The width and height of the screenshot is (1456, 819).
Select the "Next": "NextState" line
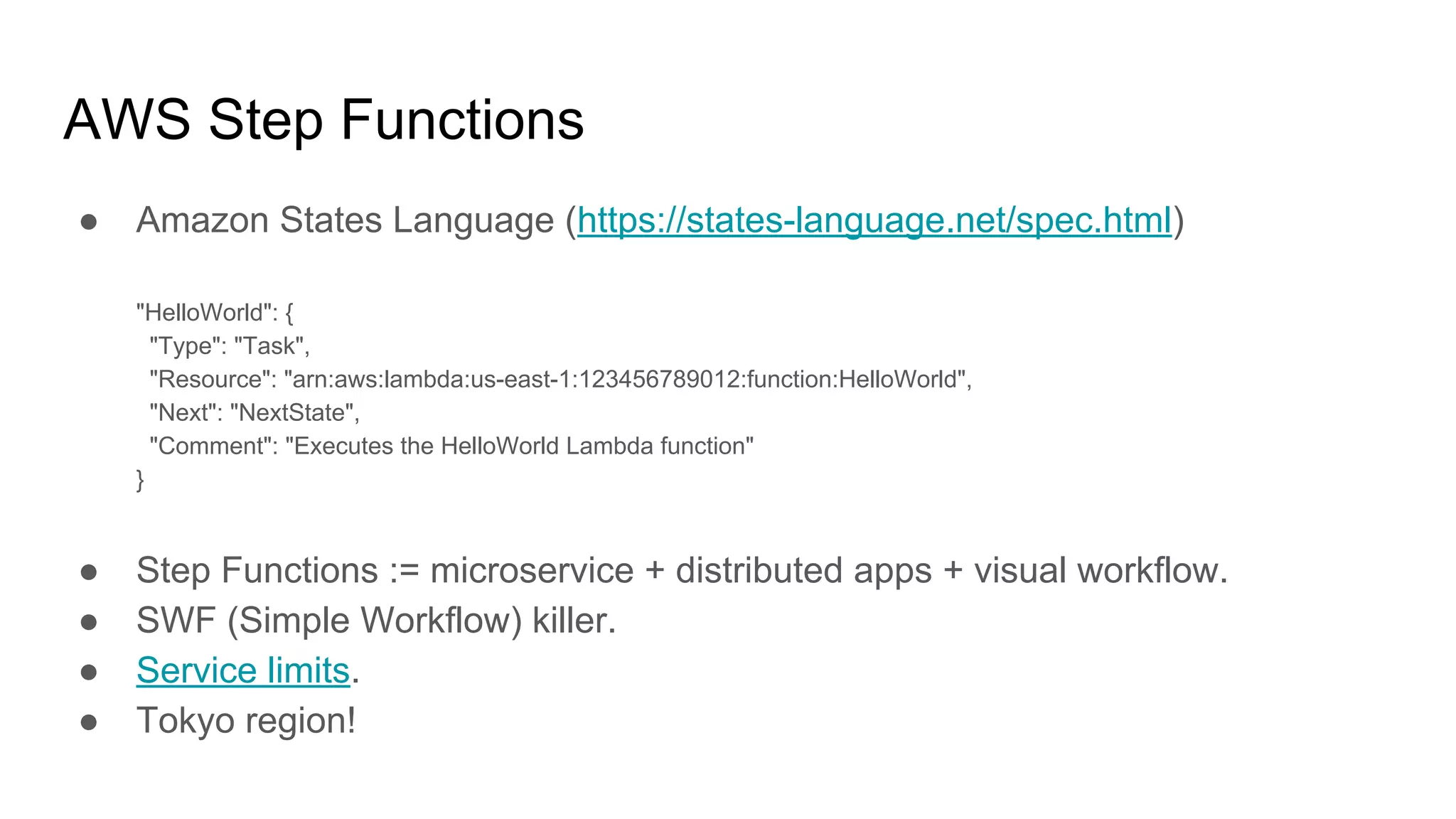(x=255, y=412)
